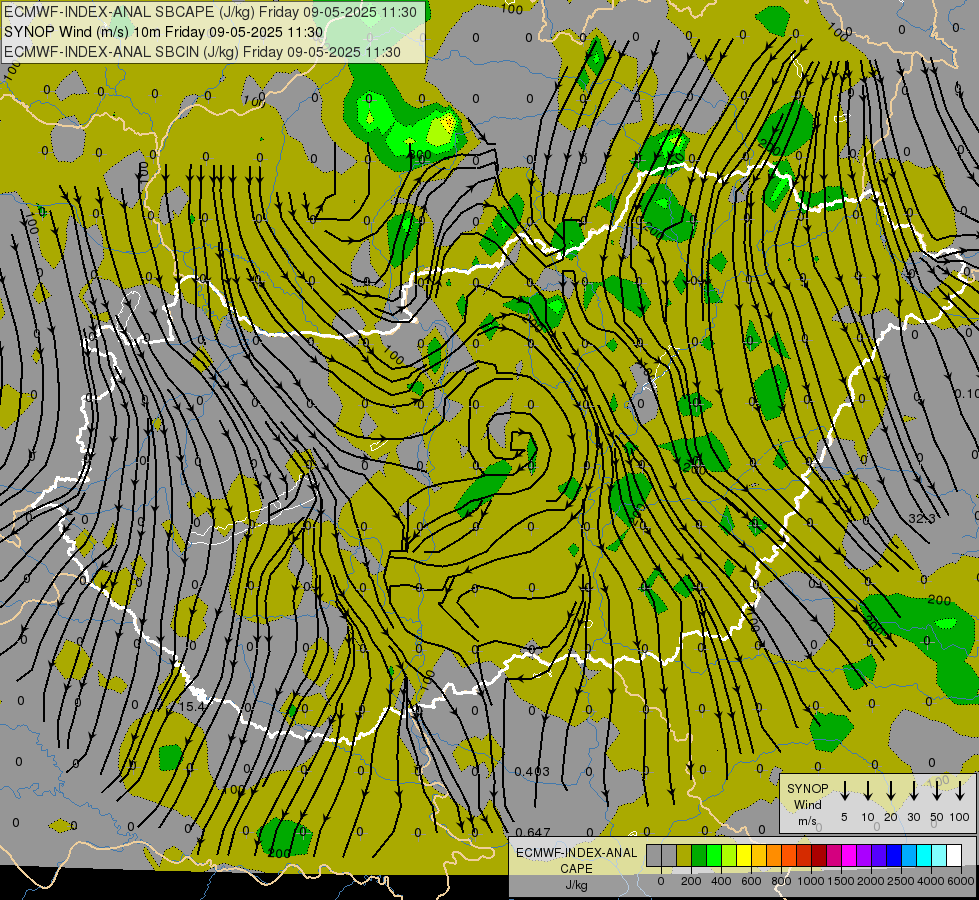The image size is (979, 900).
Task: Pick the cyan swatch before 4000
Action: pyautogui.click(x=923, y=855)
